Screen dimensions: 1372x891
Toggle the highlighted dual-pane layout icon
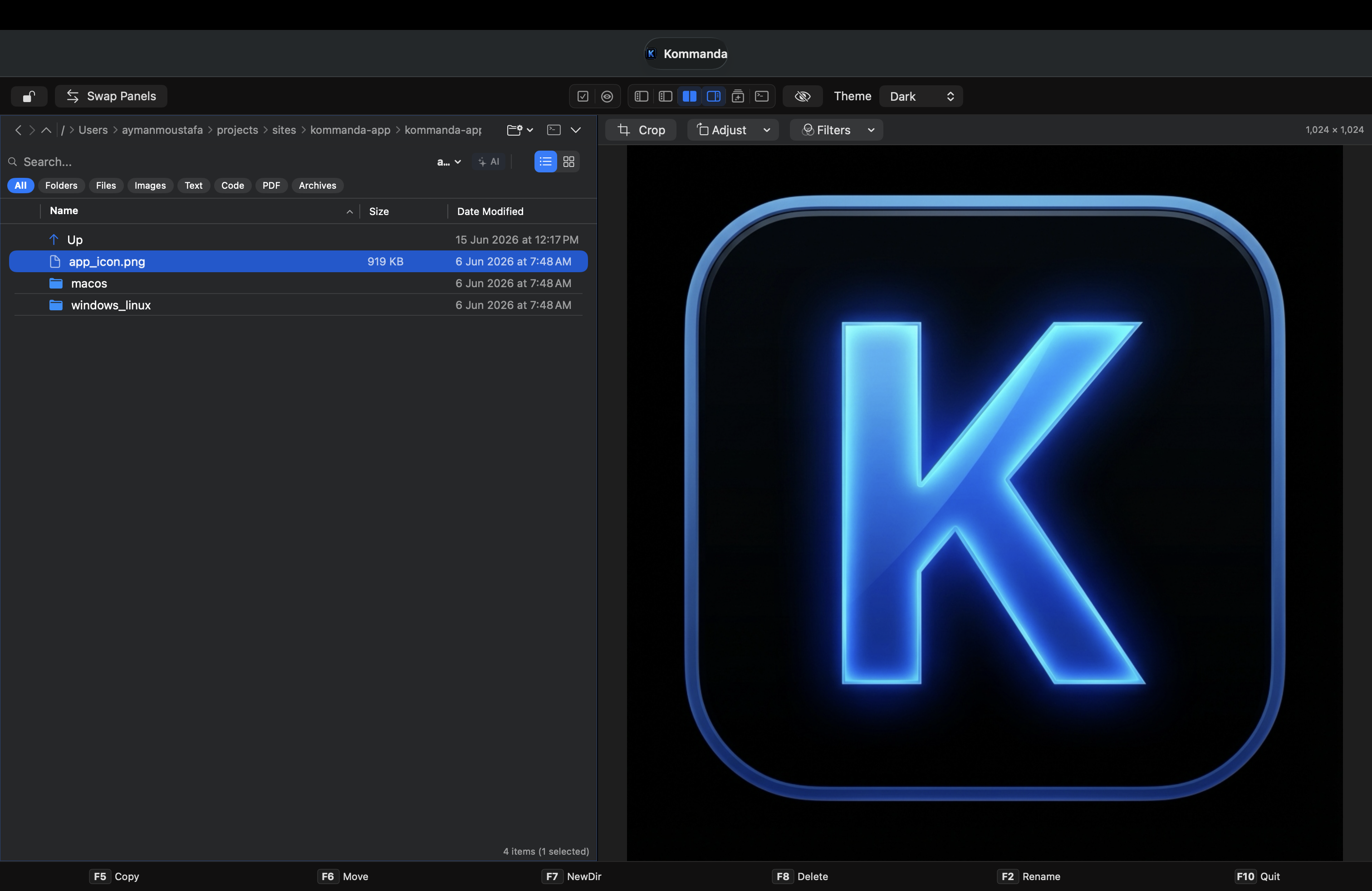click(x=690, y=96)
